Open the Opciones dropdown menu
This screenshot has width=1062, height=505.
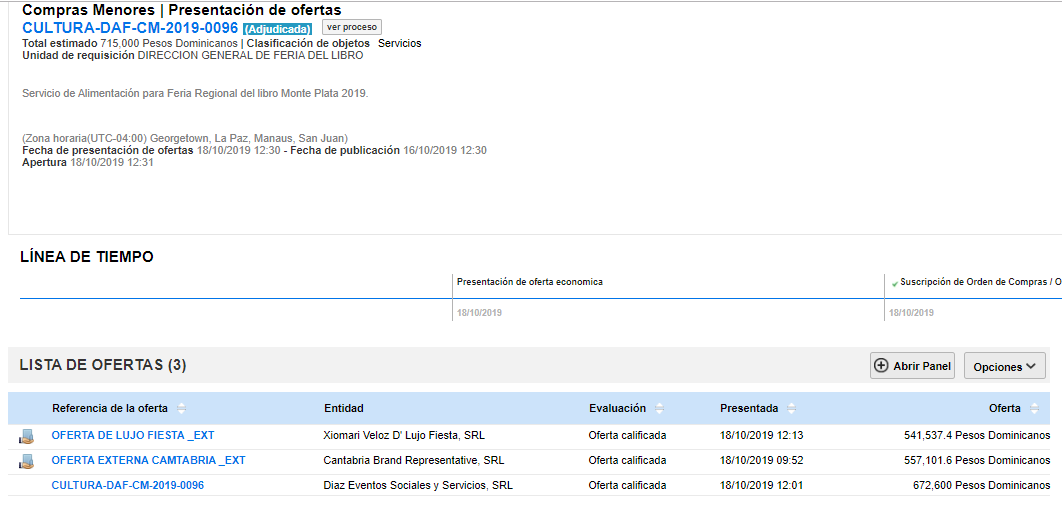(x=1004, y=366)
